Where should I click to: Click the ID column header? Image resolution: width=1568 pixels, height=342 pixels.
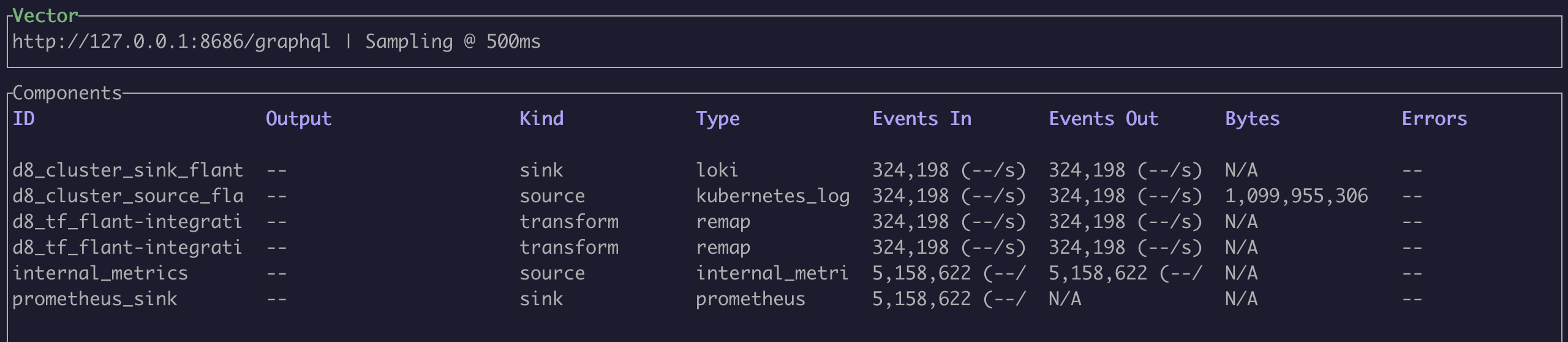pos(24,118)
